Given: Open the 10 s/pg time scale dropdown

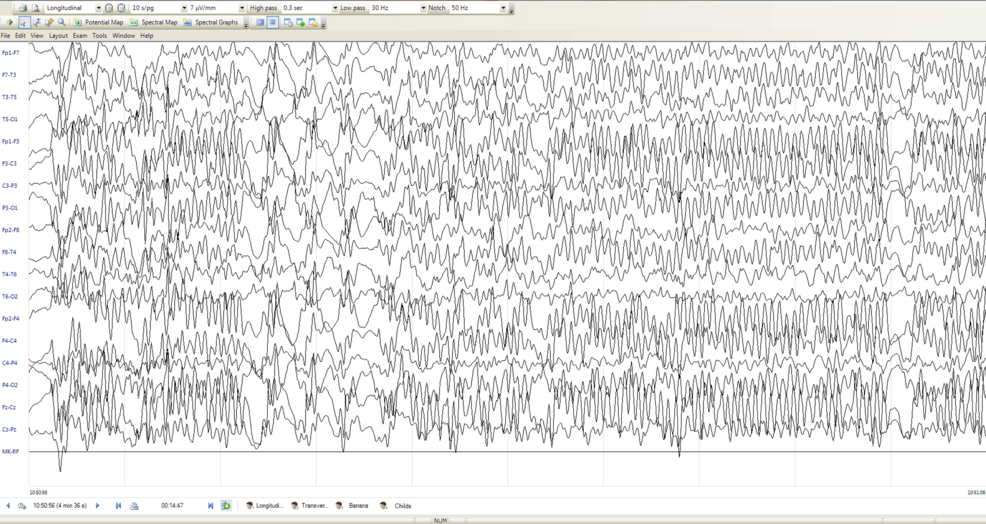Looking at the screenshot, I should coord(185,8).
